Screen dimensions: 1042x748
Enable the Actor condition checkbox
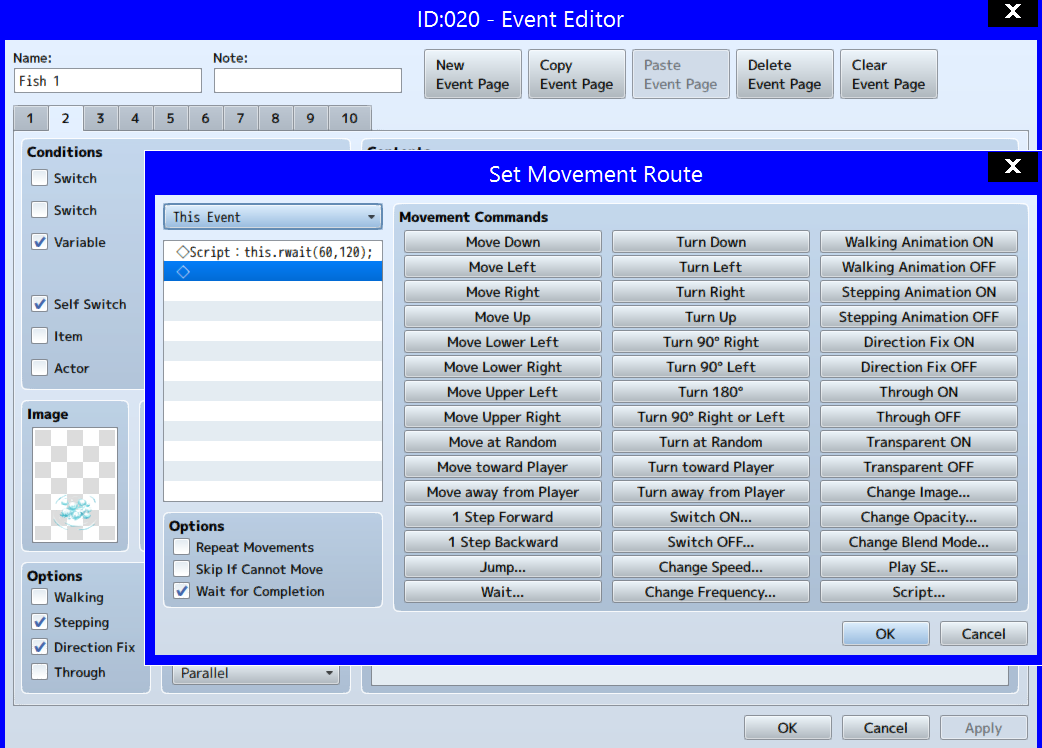(x=40, y=368)
